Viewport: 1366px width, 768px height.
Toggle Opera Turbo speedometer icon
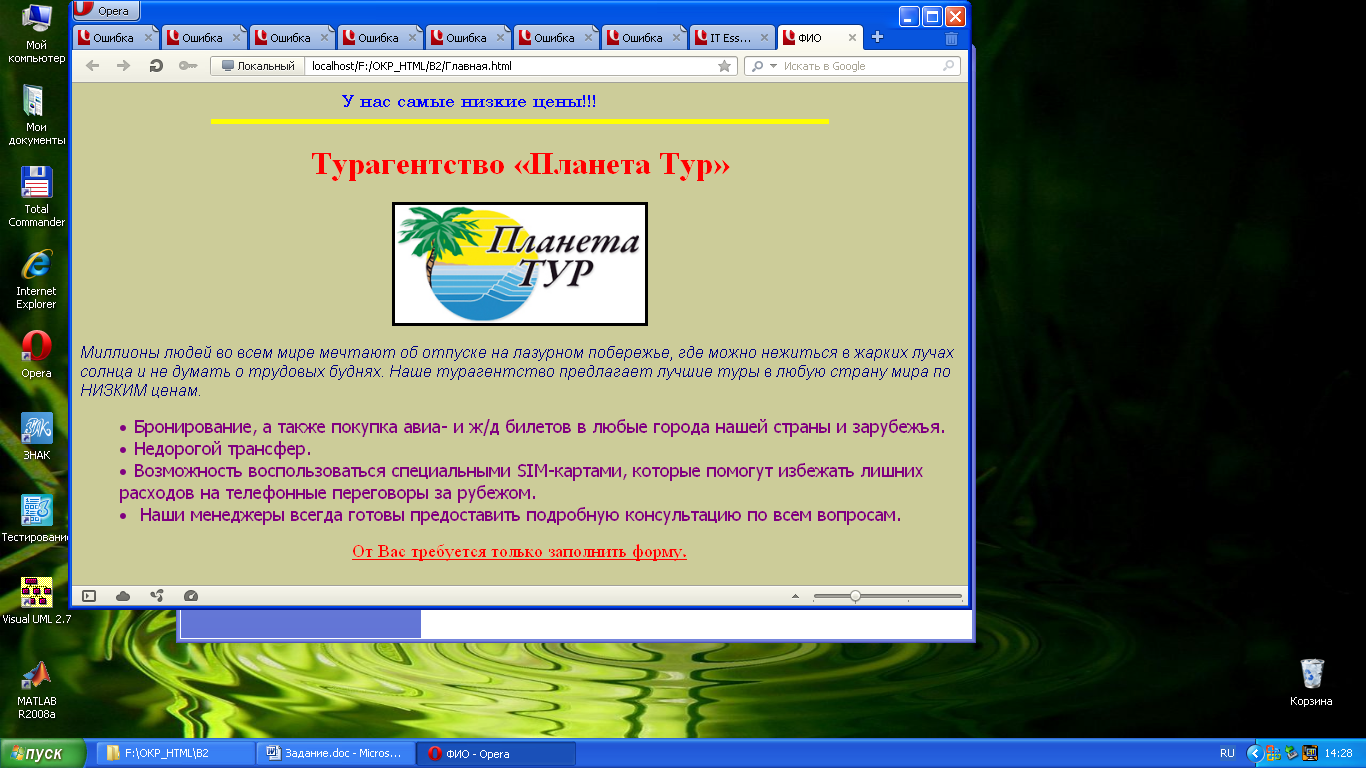(x=191, y=596)
